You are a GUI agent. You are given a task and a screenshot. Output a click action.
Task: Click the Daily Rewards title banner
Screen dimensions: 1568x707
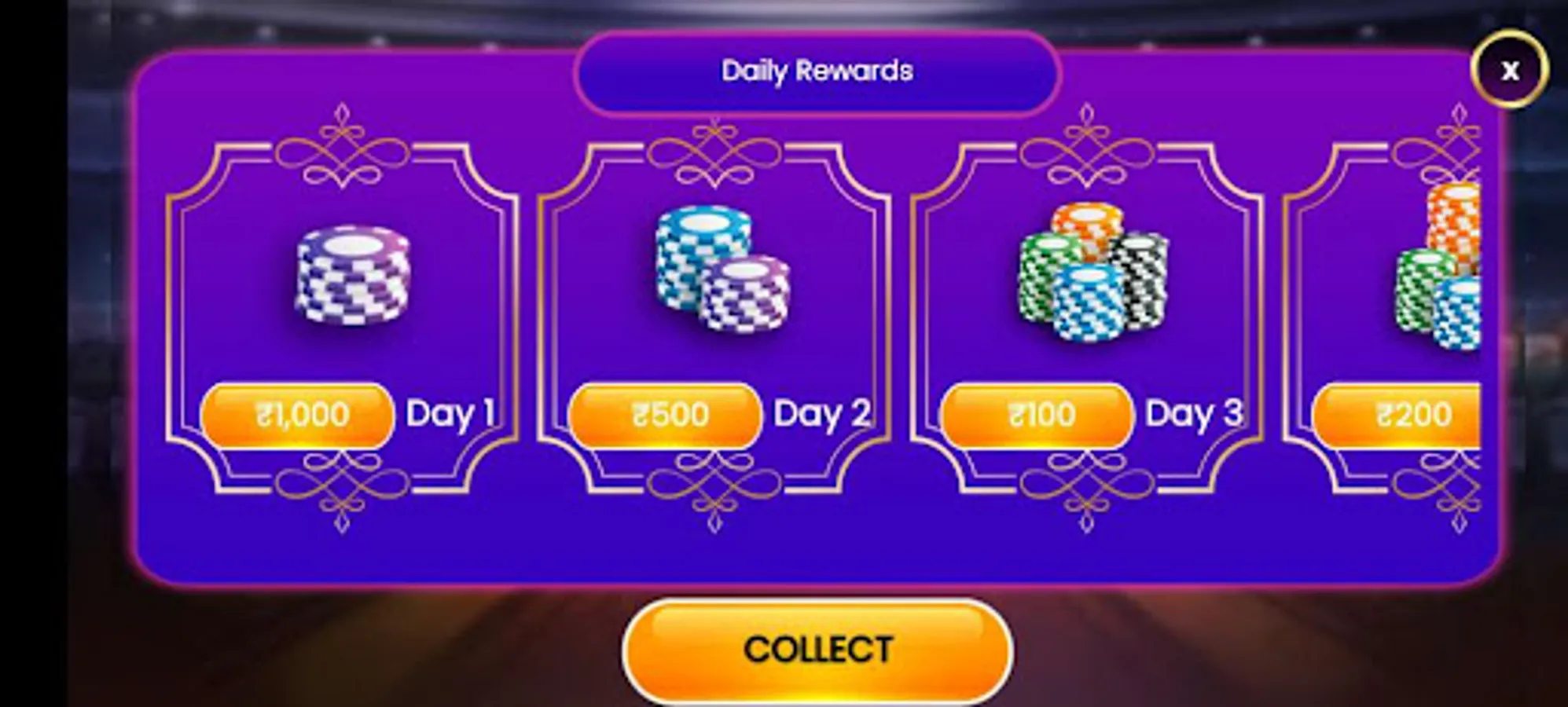[817, 71]
